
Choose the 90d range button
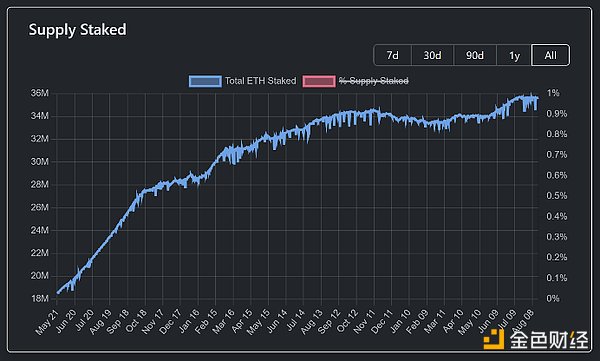coord(475,56)
